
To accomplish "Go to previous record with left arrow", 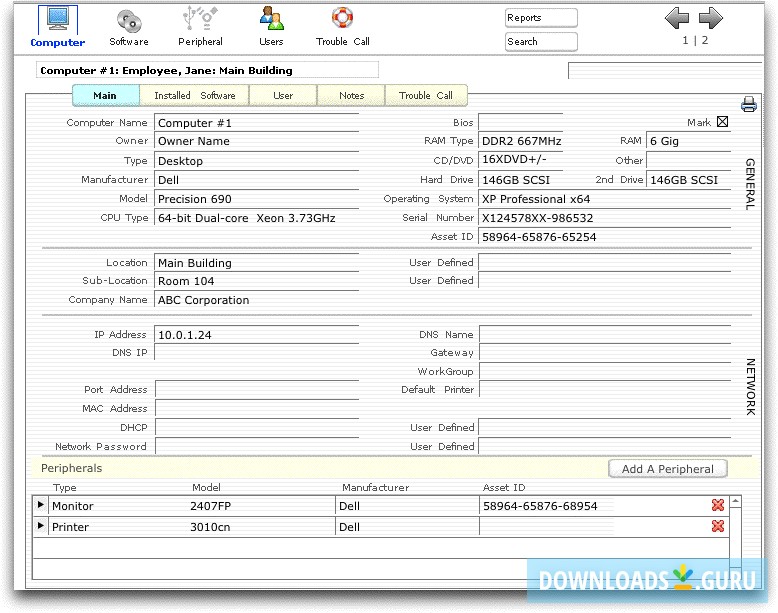I will point(677,18).
